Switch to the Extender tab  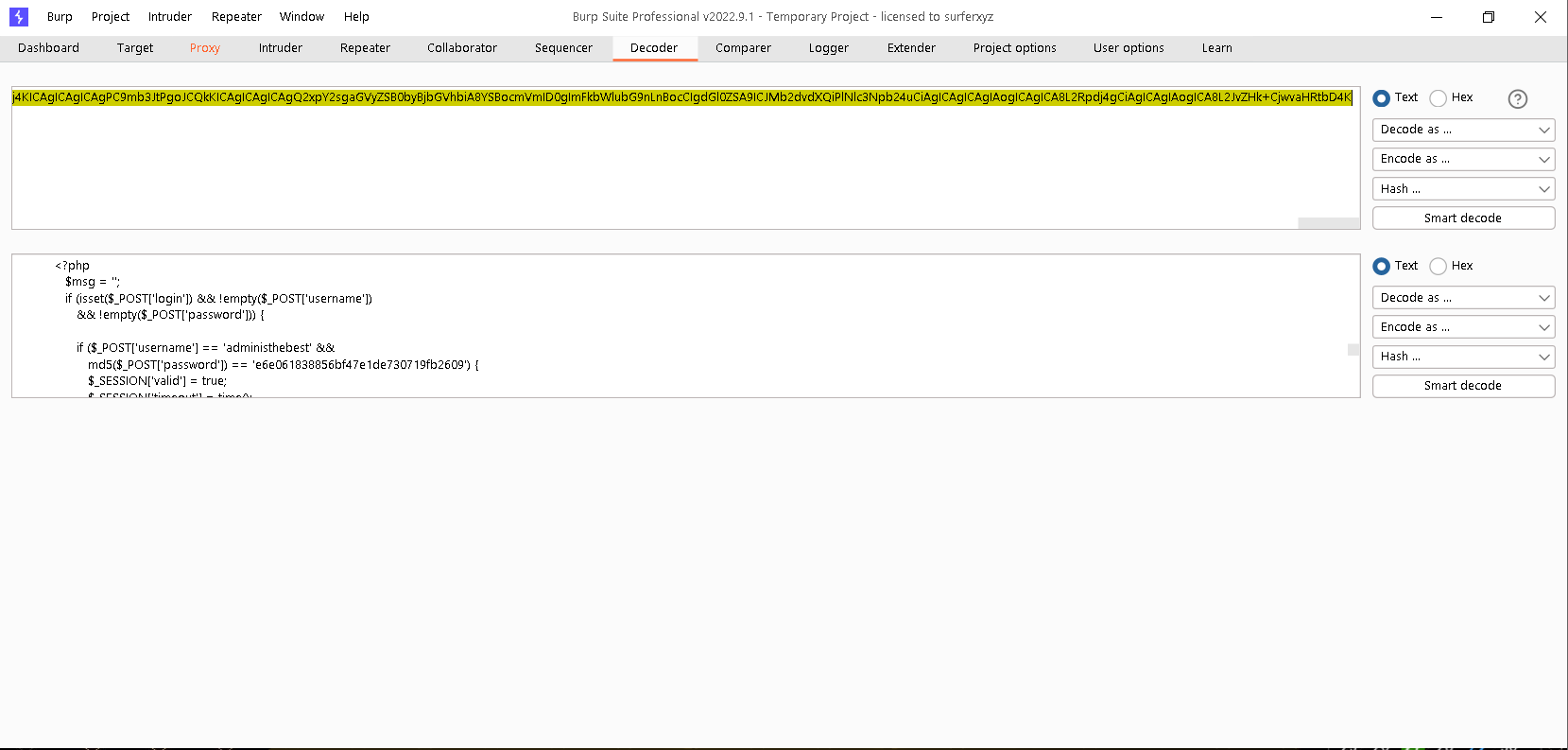tap(911, 48)
